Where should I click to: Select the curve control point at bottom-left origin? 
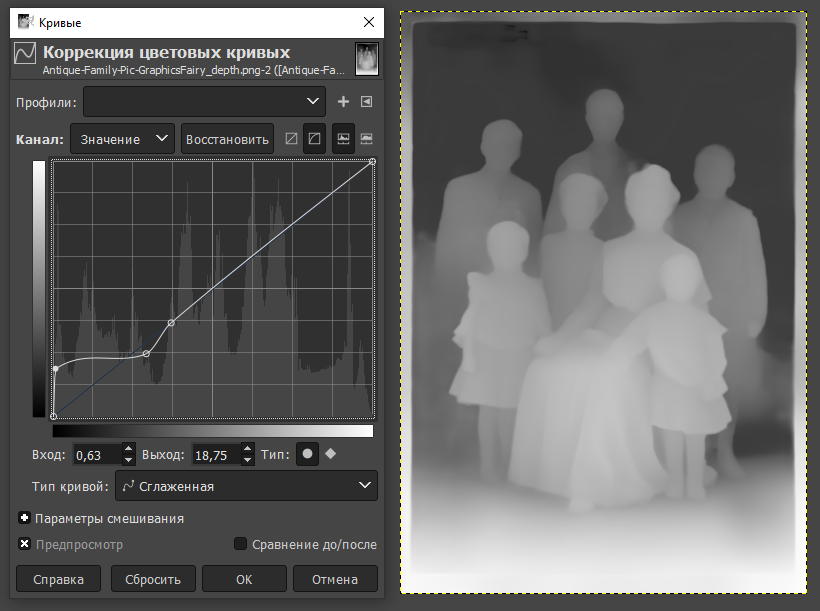pyautogui.click(x=53, y=416)
